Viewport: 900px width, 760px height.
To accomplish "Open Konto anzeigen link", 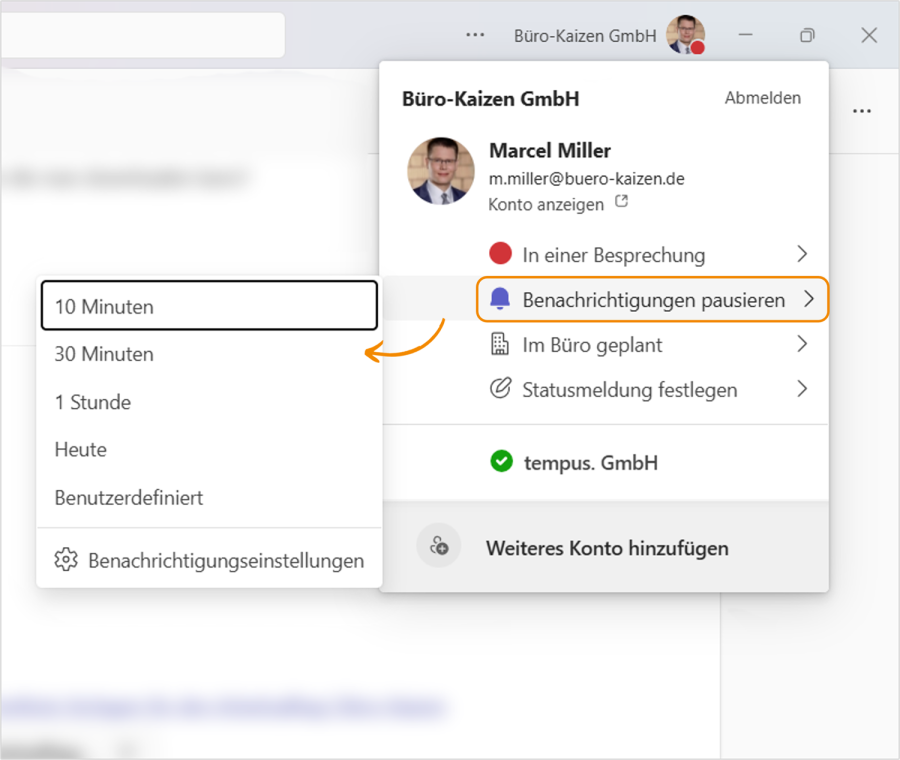I will pos(546,204).
